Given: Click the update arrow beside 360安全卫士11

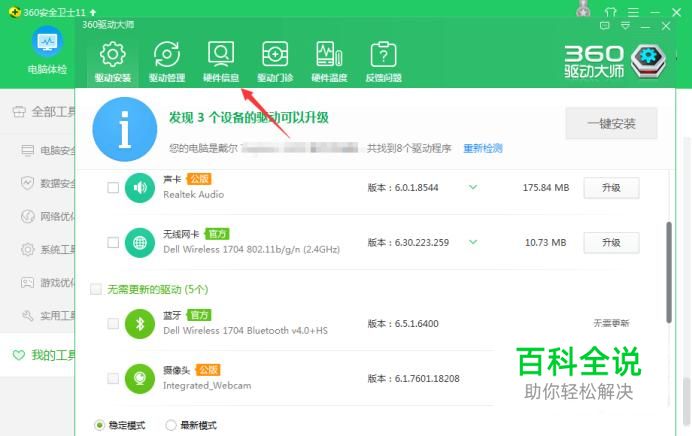Looking at the screenshot, I should coord(93,12).
